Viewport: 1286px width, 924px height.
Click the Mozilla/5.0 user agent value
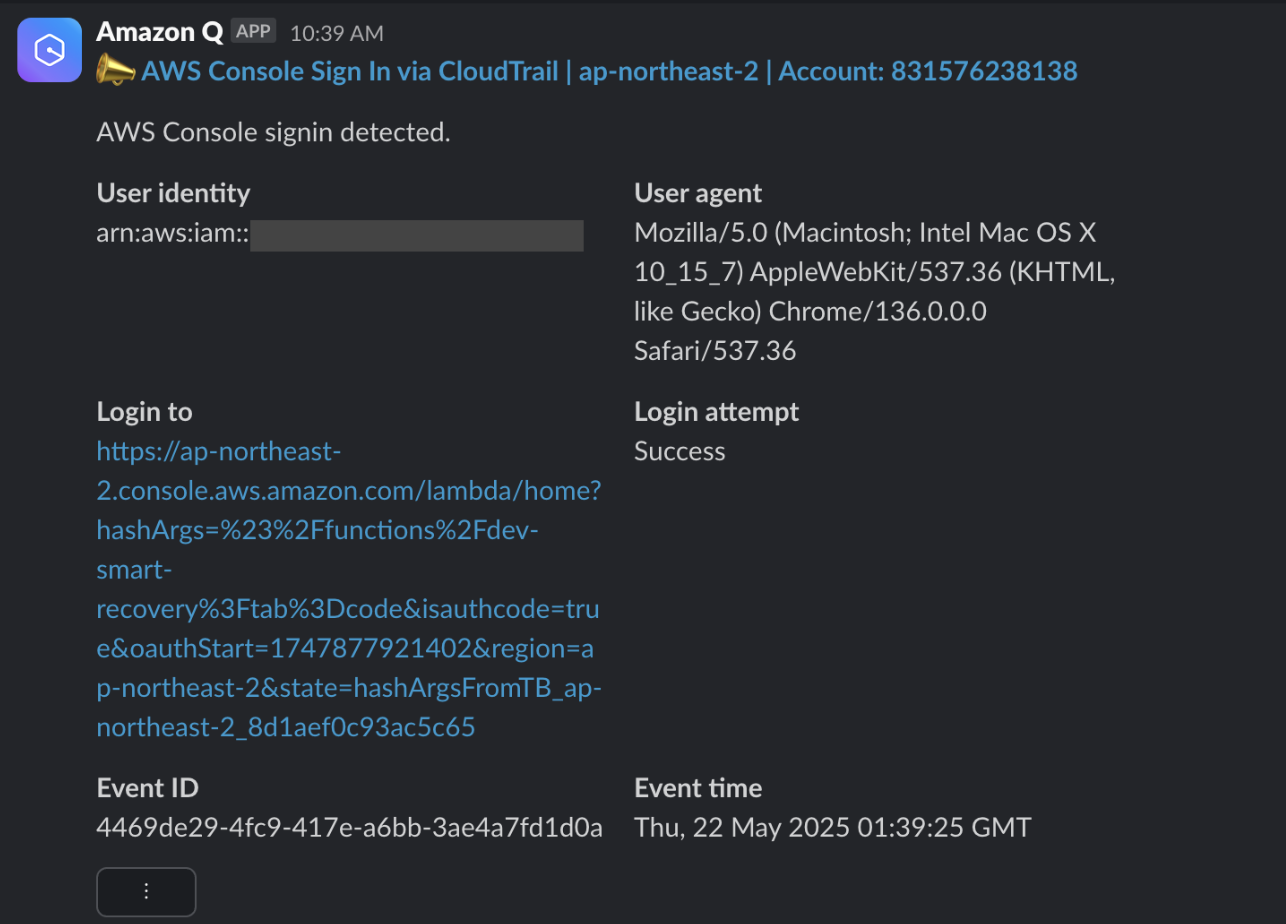tap(874, 292)
